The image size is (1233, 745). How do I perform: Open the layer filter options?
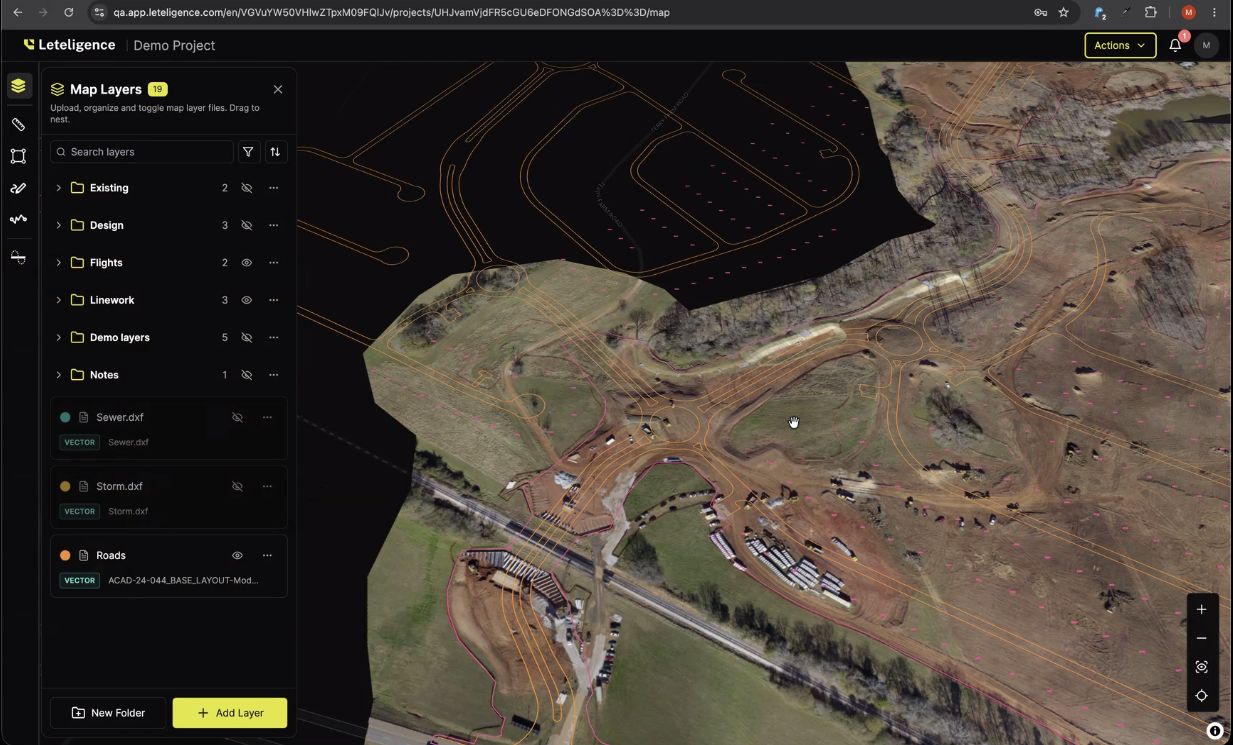tap(248, 152)
